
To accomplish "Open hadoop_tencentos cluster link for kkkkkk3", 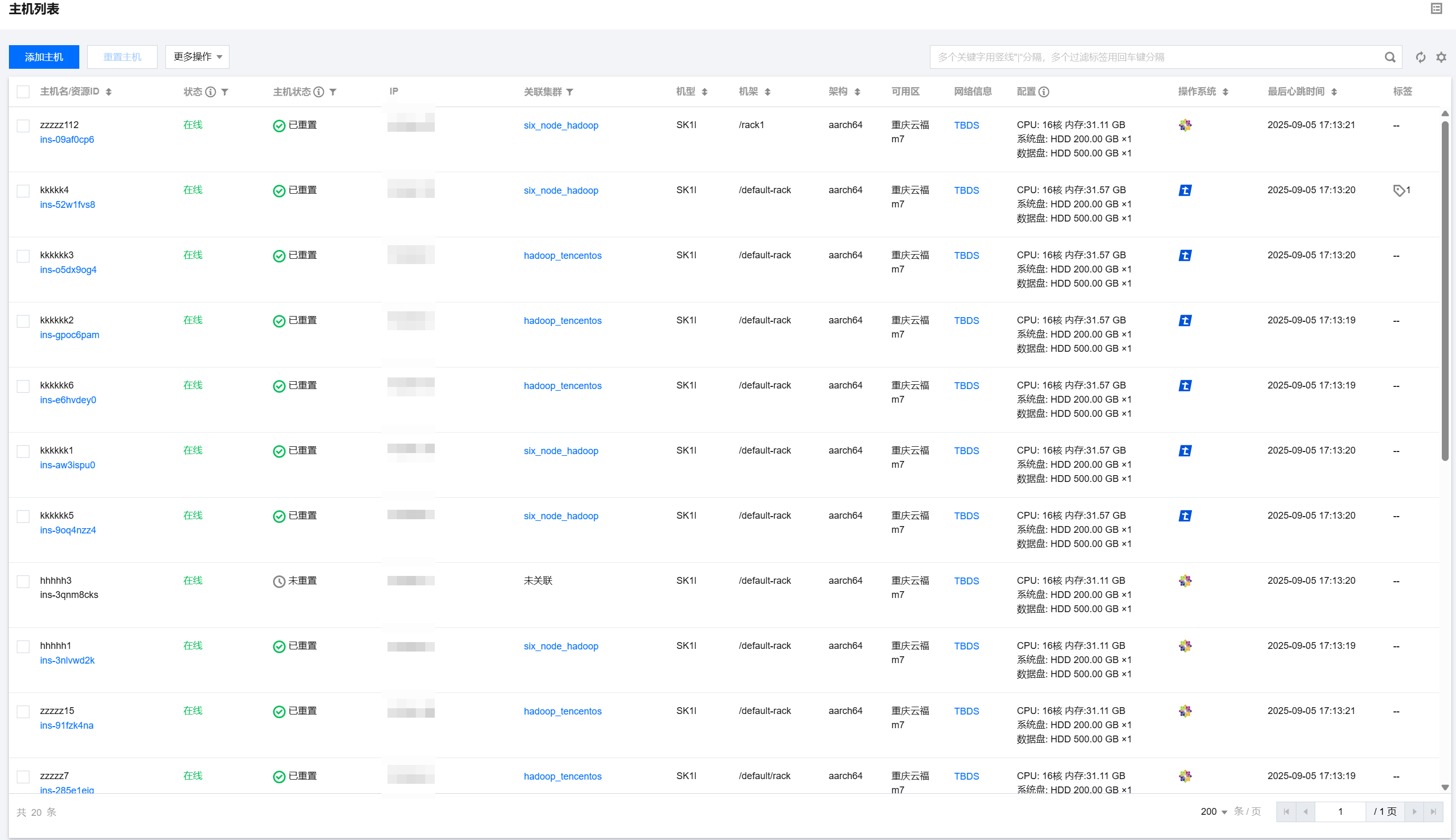I will coord(562,256).
